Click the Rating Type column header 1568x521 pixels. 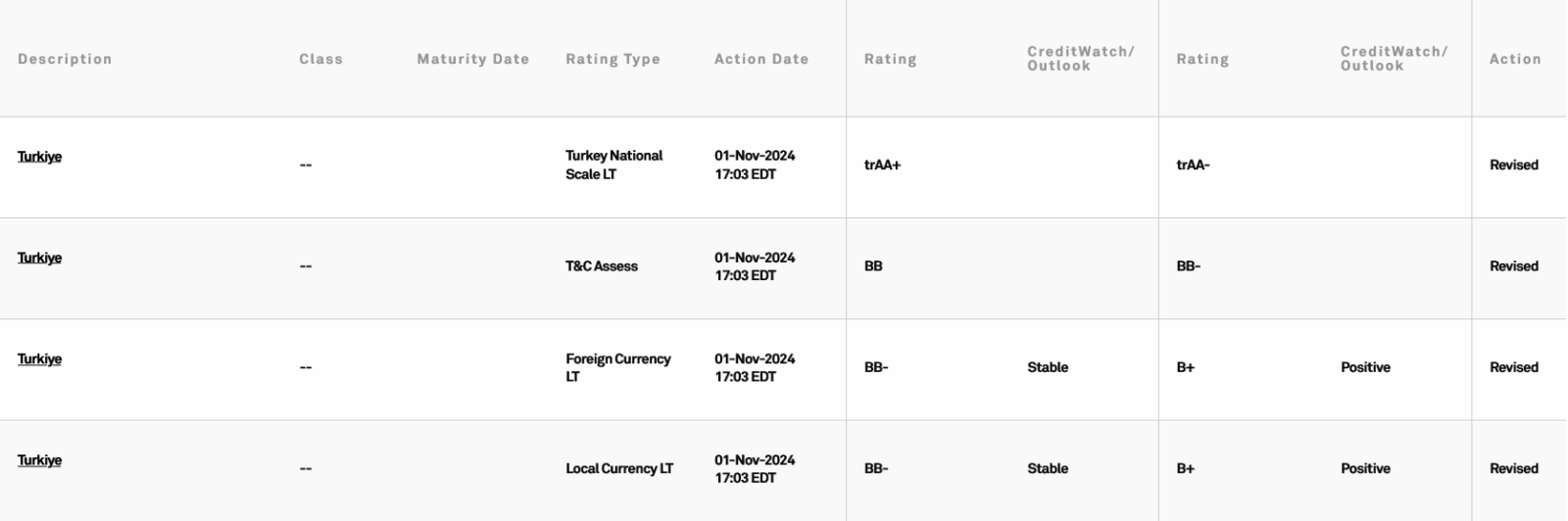pyautogui.click(x=612, y=59)
